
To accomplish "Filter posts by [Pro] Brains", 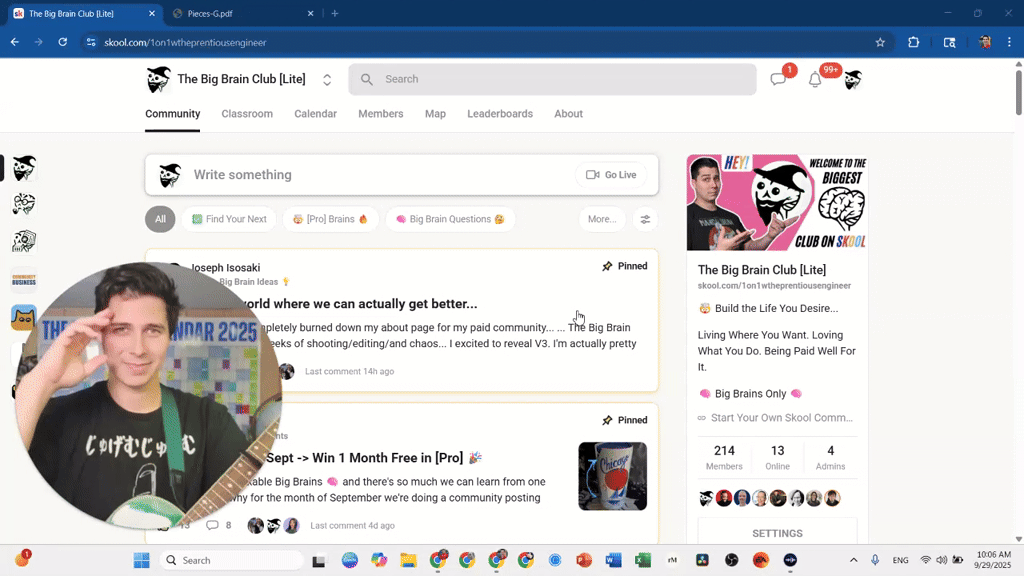I will [330, 219].
